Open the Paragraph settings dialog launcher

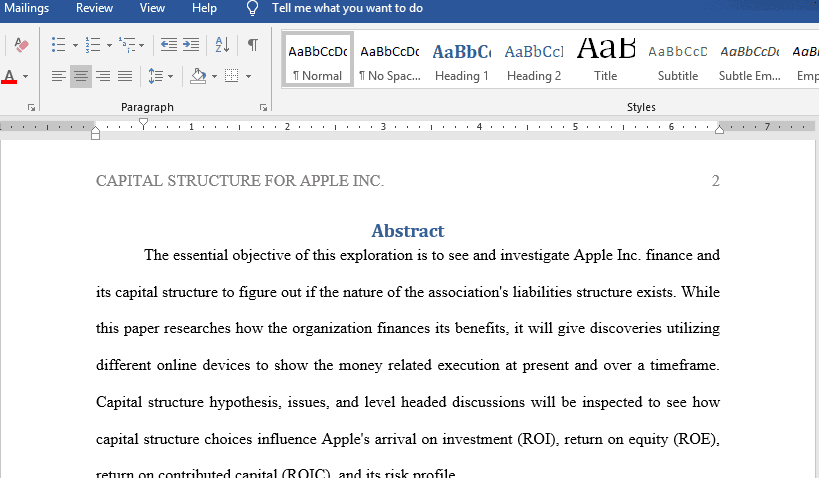pyautogui.click(x=264, y=107)
